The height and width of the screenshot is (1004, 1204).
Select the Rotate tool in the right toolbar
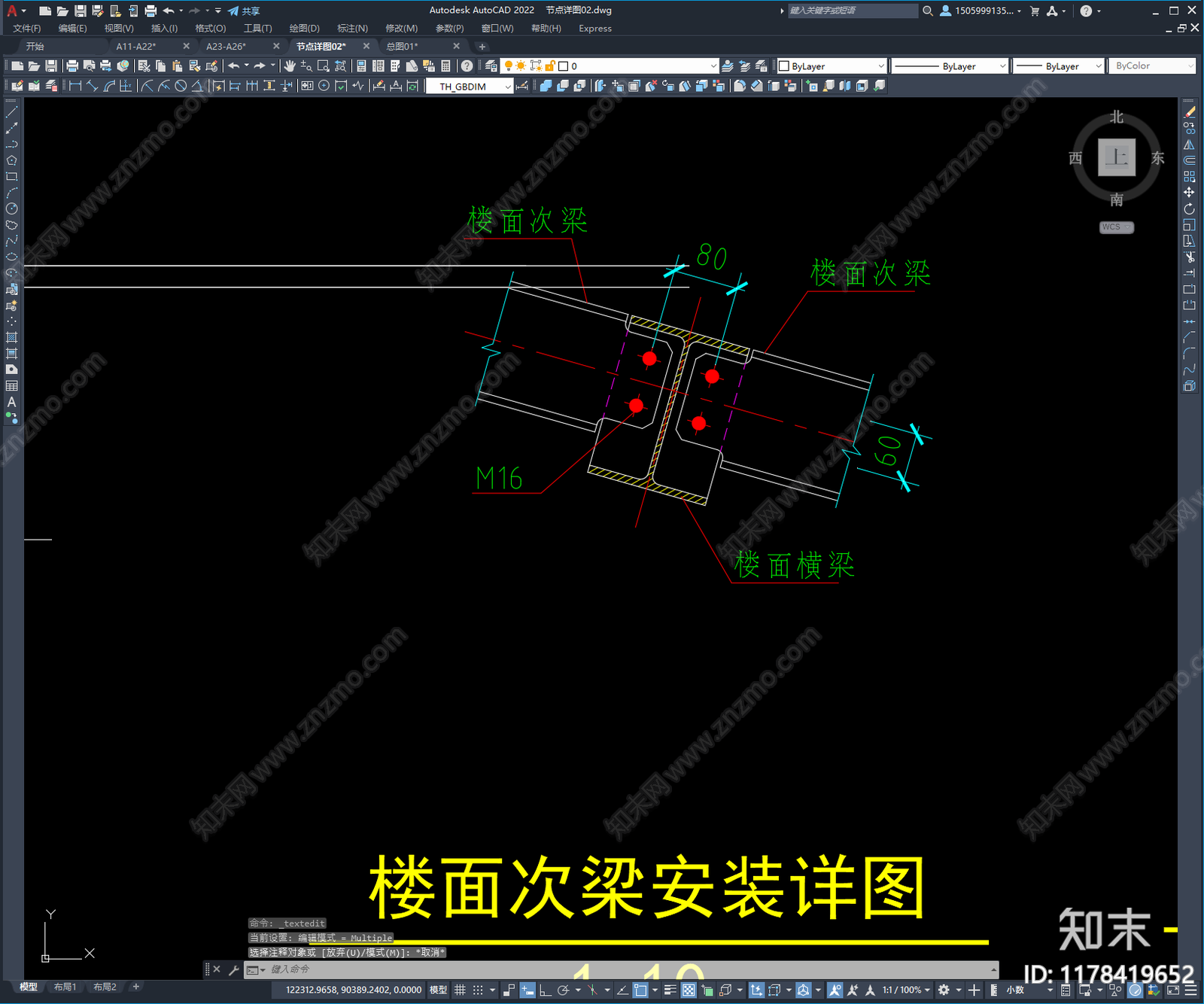1190,208
